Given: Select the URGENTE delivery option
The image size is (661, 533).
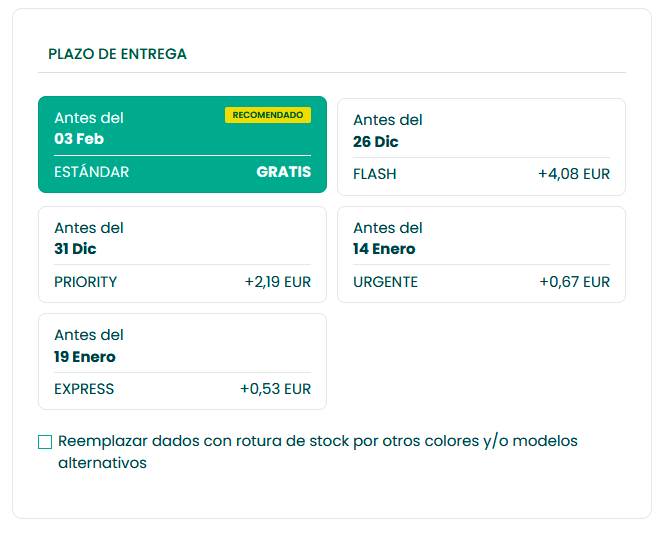Looking at the screenshot, I should 481,254.
